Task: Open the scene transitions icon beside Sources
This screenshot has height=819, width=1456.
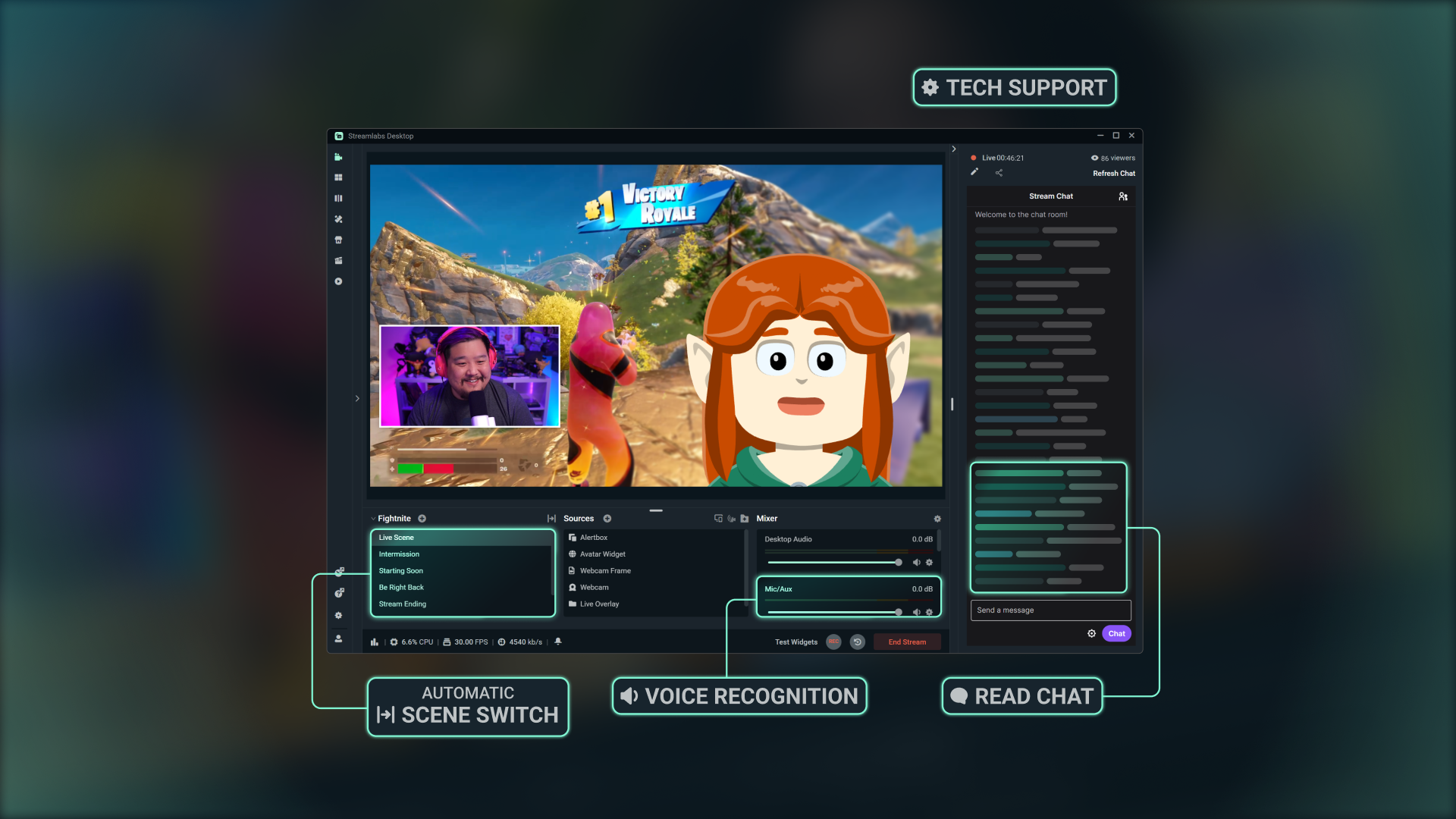Action: pyautogui.click(x=551, y=519)
